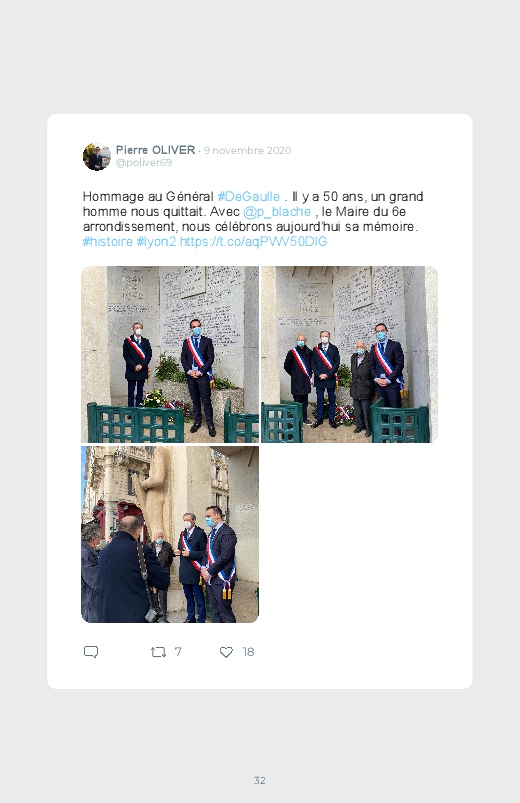Click the like count 18
520x803 pixels.
tap(248, 652)
